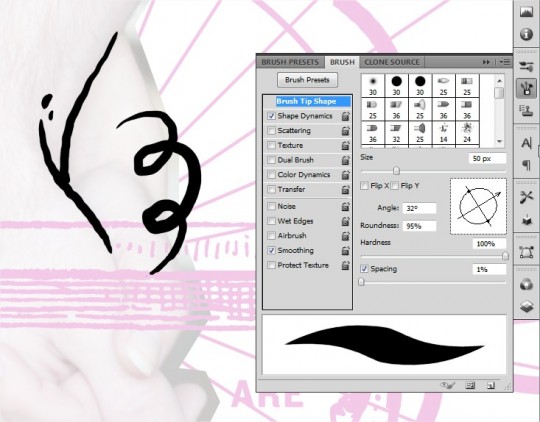540x422 pixels.
Task: Toggle the Brush panel dock icon
Action: pos(526,88)
